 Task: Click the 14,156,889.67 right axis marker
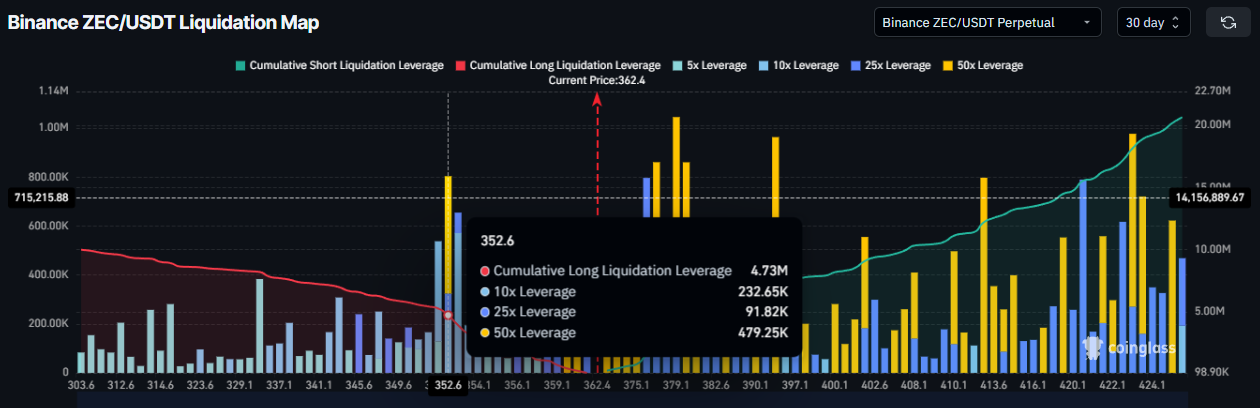(1210, 198)
